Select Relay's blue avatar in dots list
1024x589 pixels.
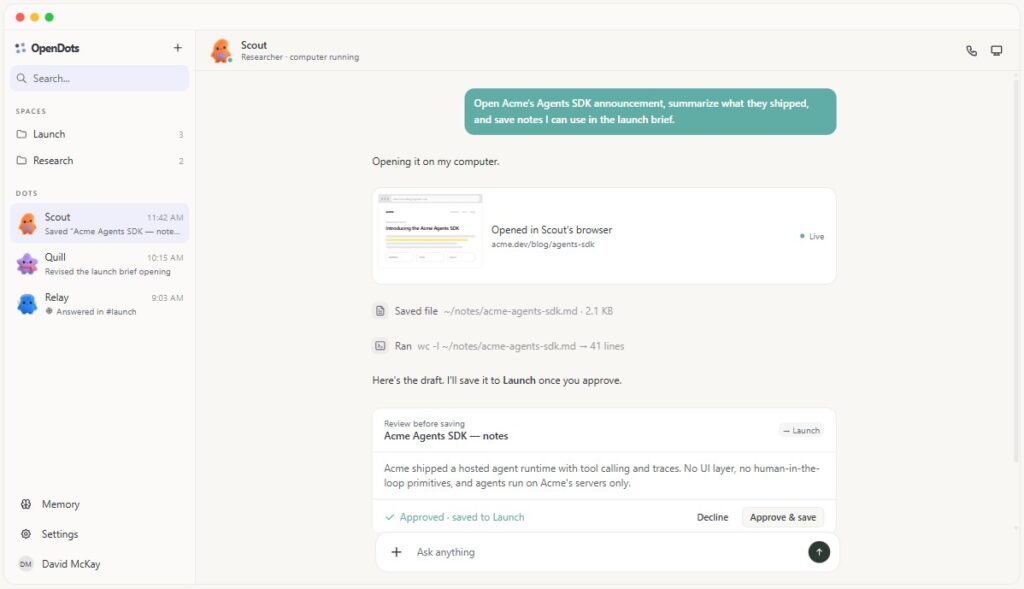click(27, 304)
